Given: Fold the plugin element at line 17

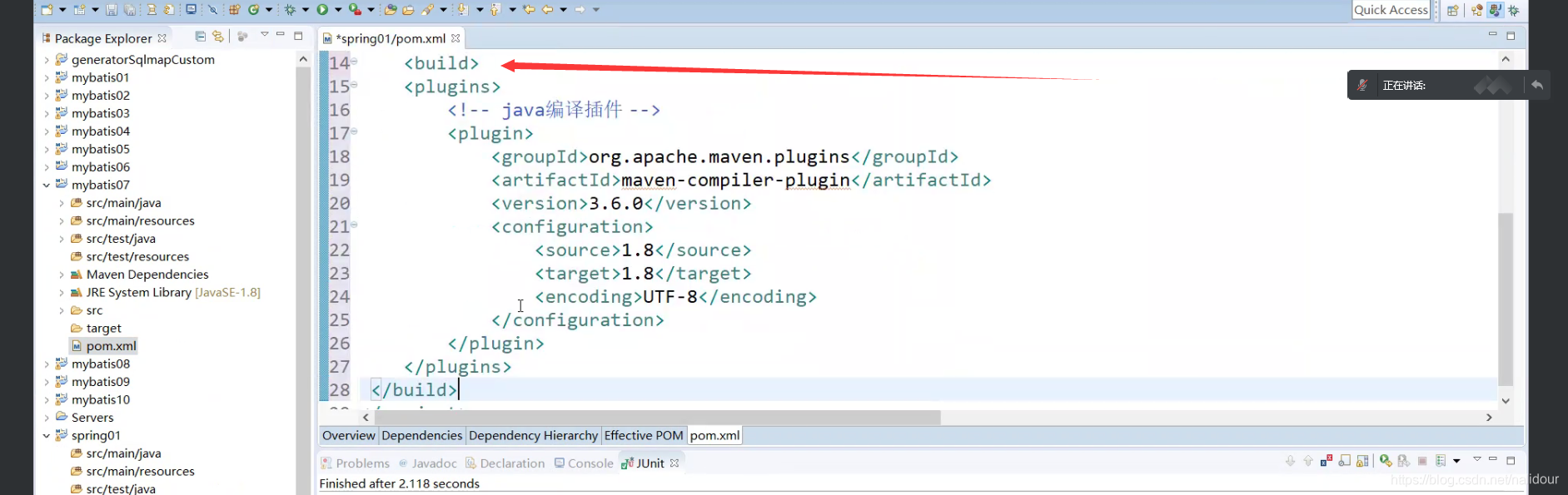Looking at the screenshot, I should 354,131.
